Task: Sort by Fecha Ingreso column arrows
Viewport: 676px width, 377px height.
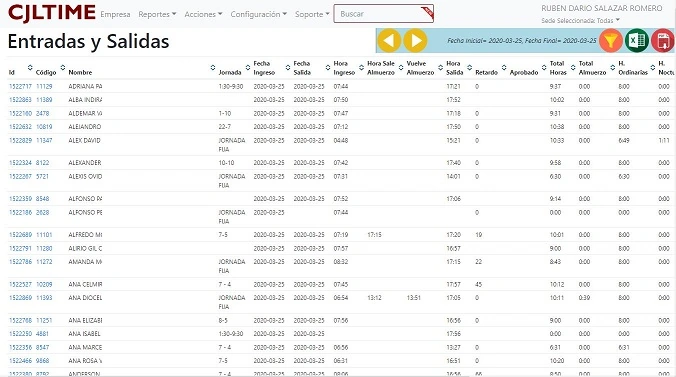Action: coord(288,67)
